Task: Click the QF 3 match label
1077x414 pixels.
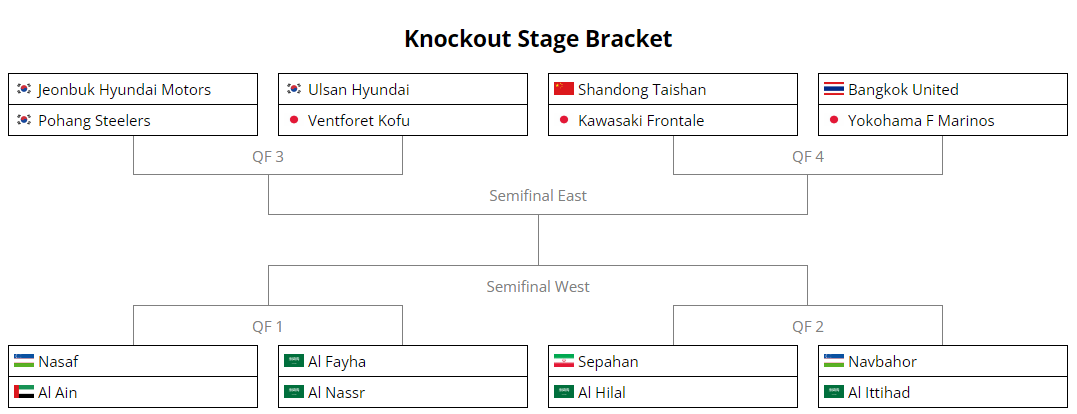Action: coord(268,157)
